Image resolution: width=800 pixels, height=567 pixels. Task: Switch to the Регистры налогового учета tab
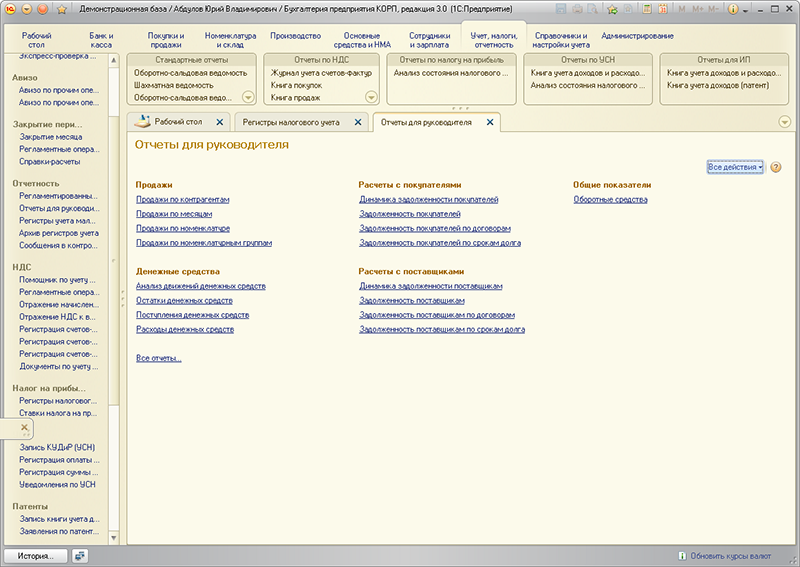click(x=292, y=122)
